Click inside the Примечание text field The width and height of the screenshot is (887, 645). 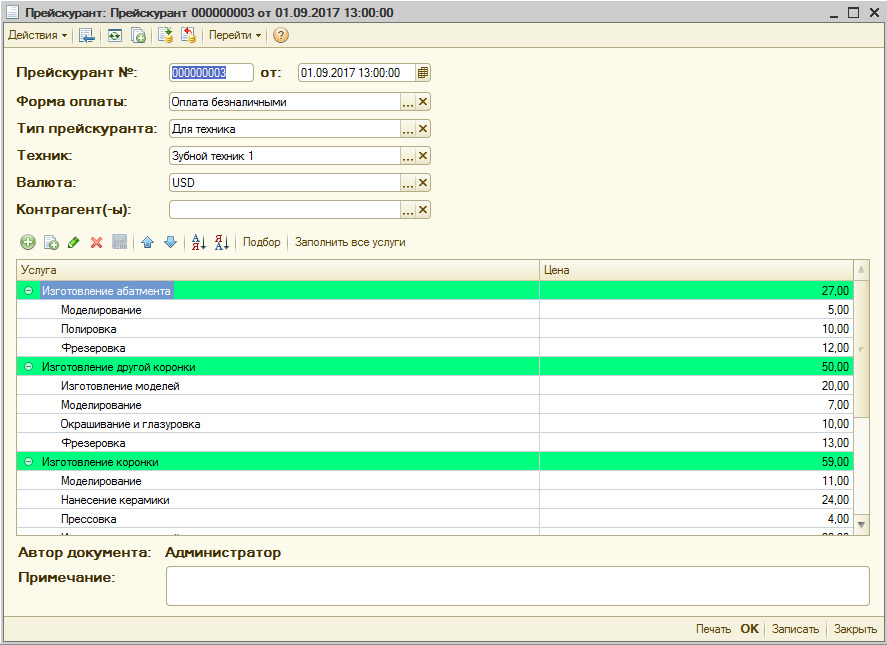pyautogui.click(x=517, y=585)
